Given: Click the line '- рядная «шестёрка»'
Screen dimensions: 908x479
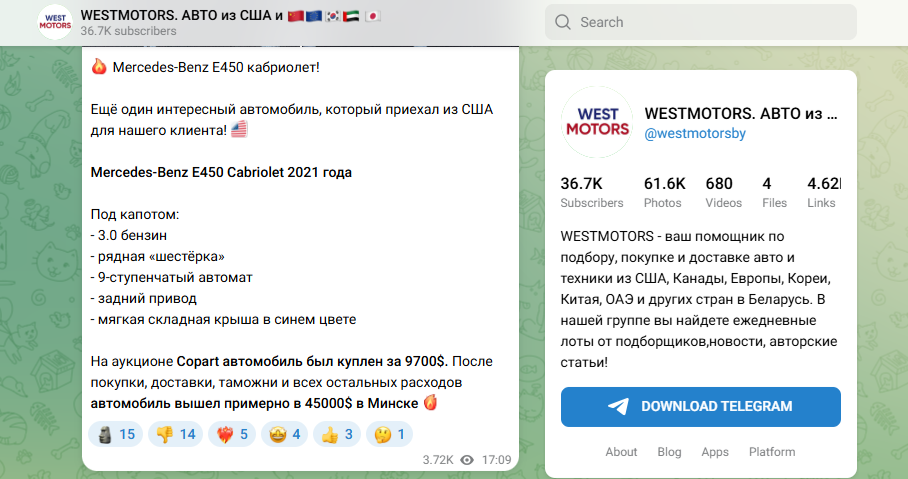Looking at the screenshot, I should point(158,257).
